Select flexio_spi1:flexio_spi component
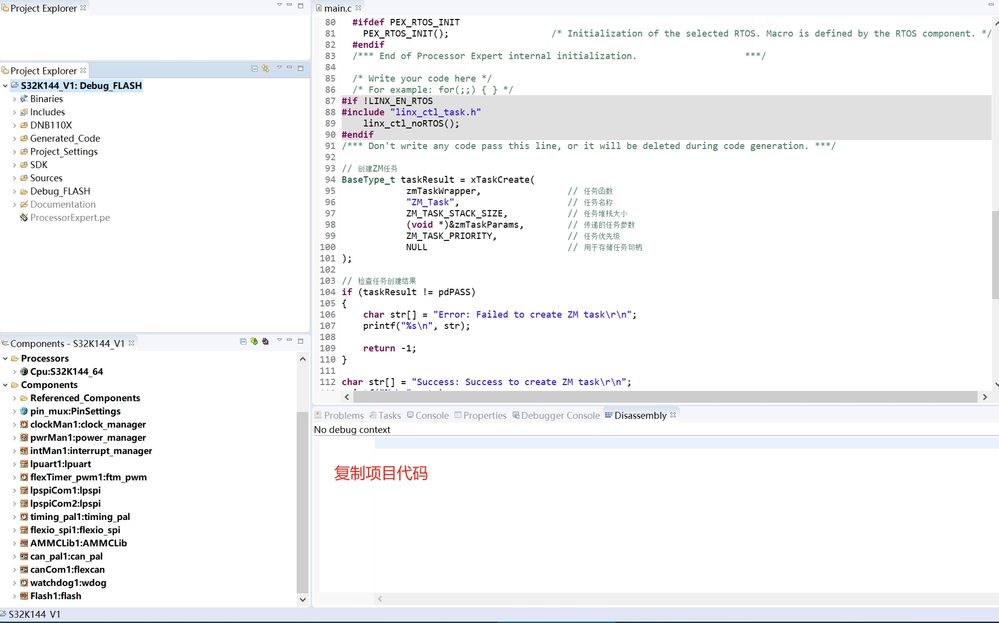This screenshot has height=623, width=999. point(75,530)
